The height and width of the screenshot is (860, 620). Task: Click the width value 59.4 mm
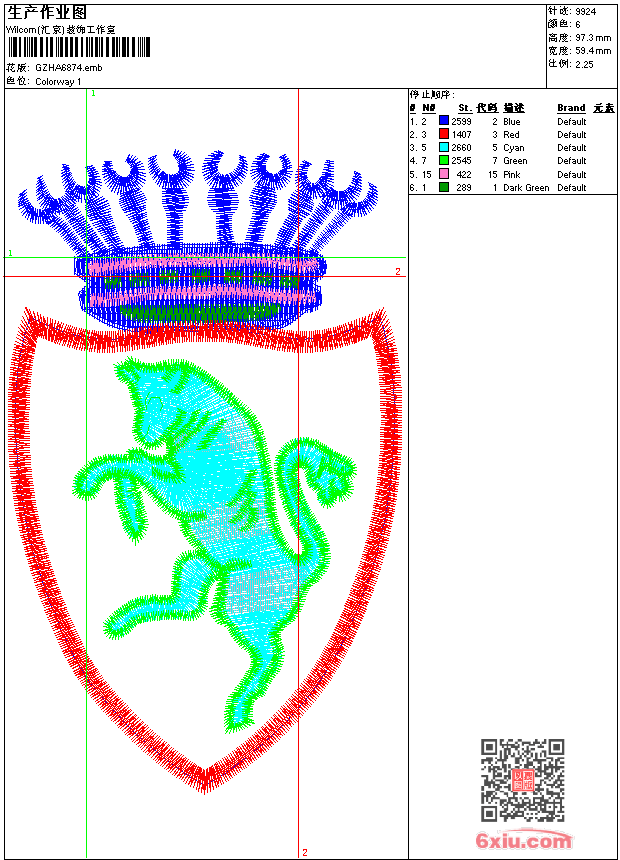tap(593, 51)
